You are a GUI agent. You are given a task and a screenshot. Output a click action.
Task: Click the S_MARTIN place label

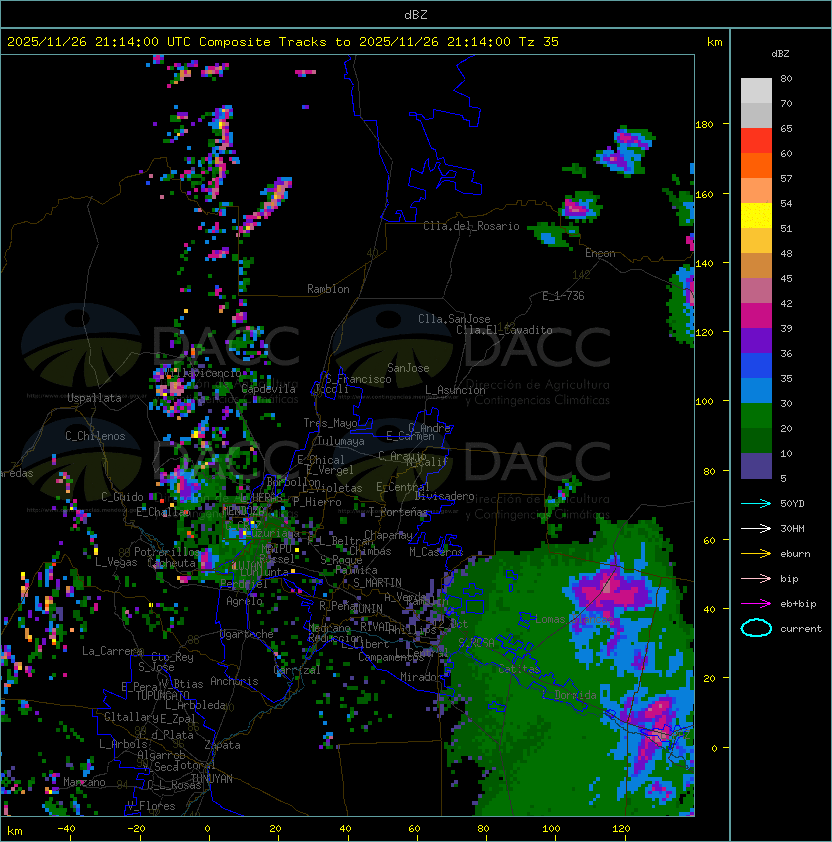pyautogui.click(x=377, y=583)
